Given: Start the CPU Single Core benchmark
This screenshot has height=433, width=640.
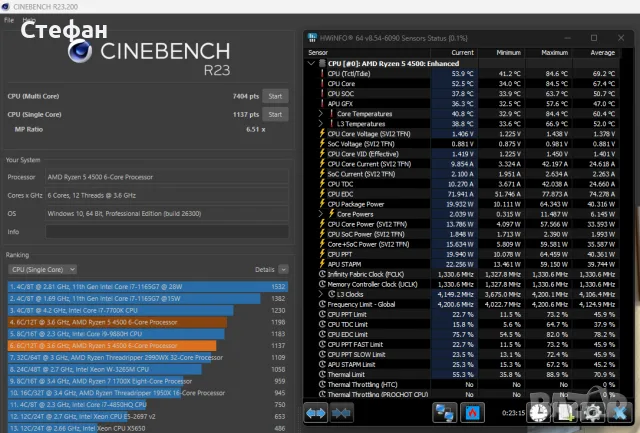Looking at the screenshot, I should (275, 115).
